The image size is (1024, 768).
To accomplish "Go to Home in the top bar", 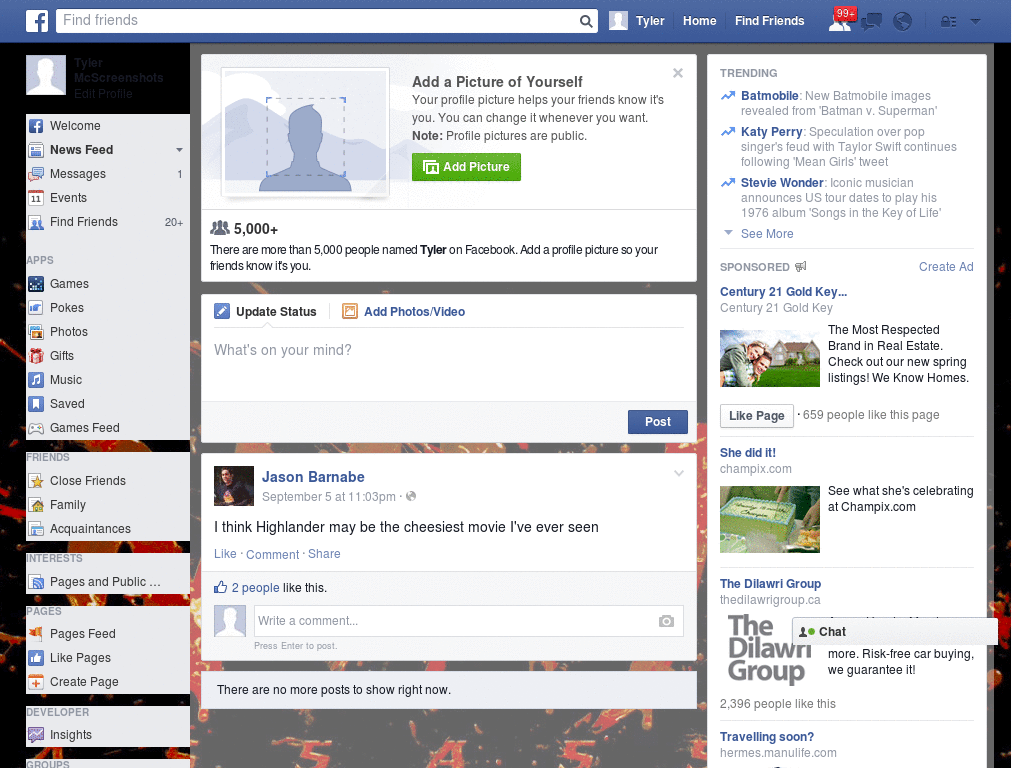I will tap(699, 21).
